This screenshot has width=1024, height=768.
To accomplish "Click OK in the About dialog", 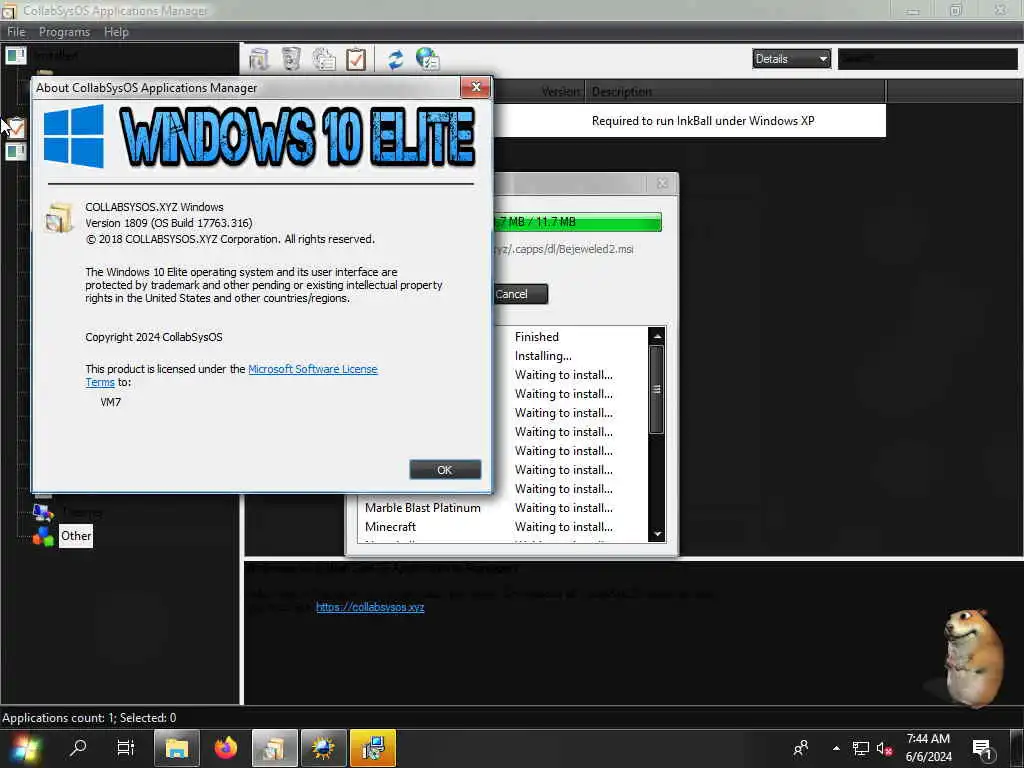I will tap(445, 470).
